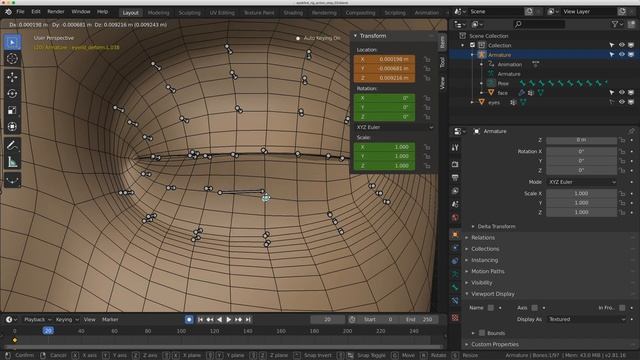640x360 pixels.
Task: Open the Marker menu in timeline
Action: coord(110,320)
